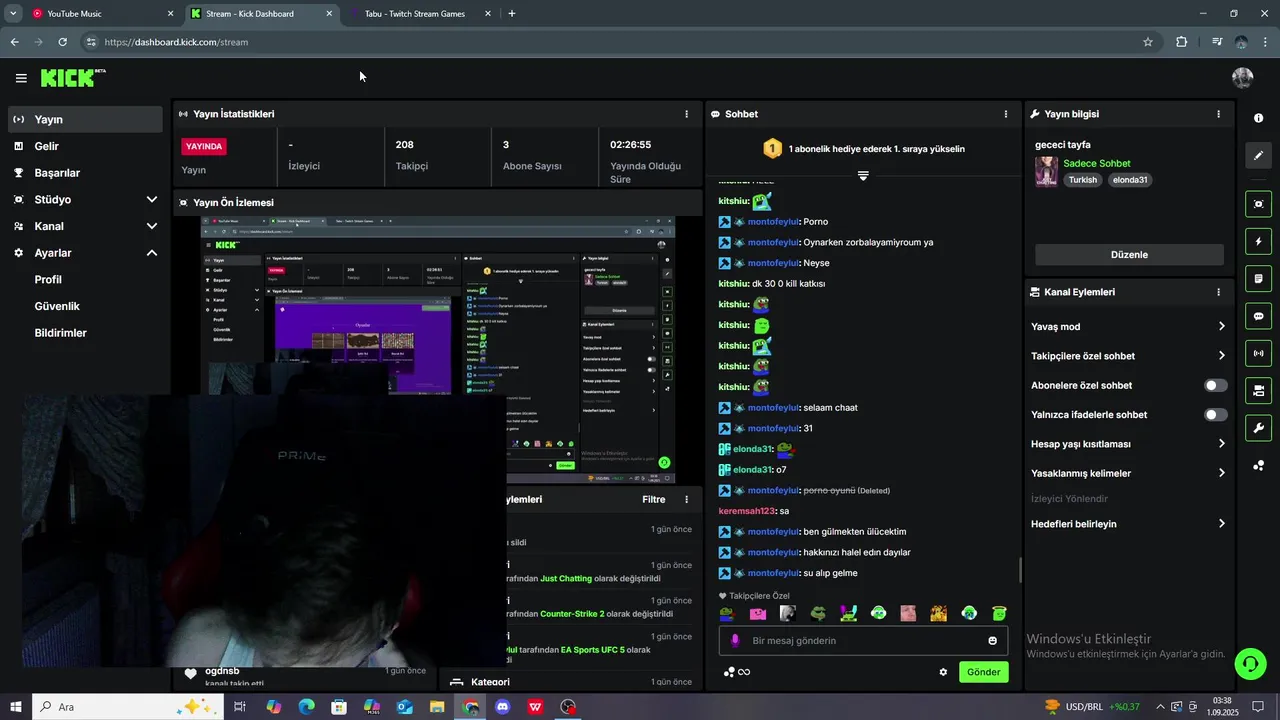
Task: Open the browser extensions puzzle icon
Action: pyautogui.click(x=1182, y=42)
